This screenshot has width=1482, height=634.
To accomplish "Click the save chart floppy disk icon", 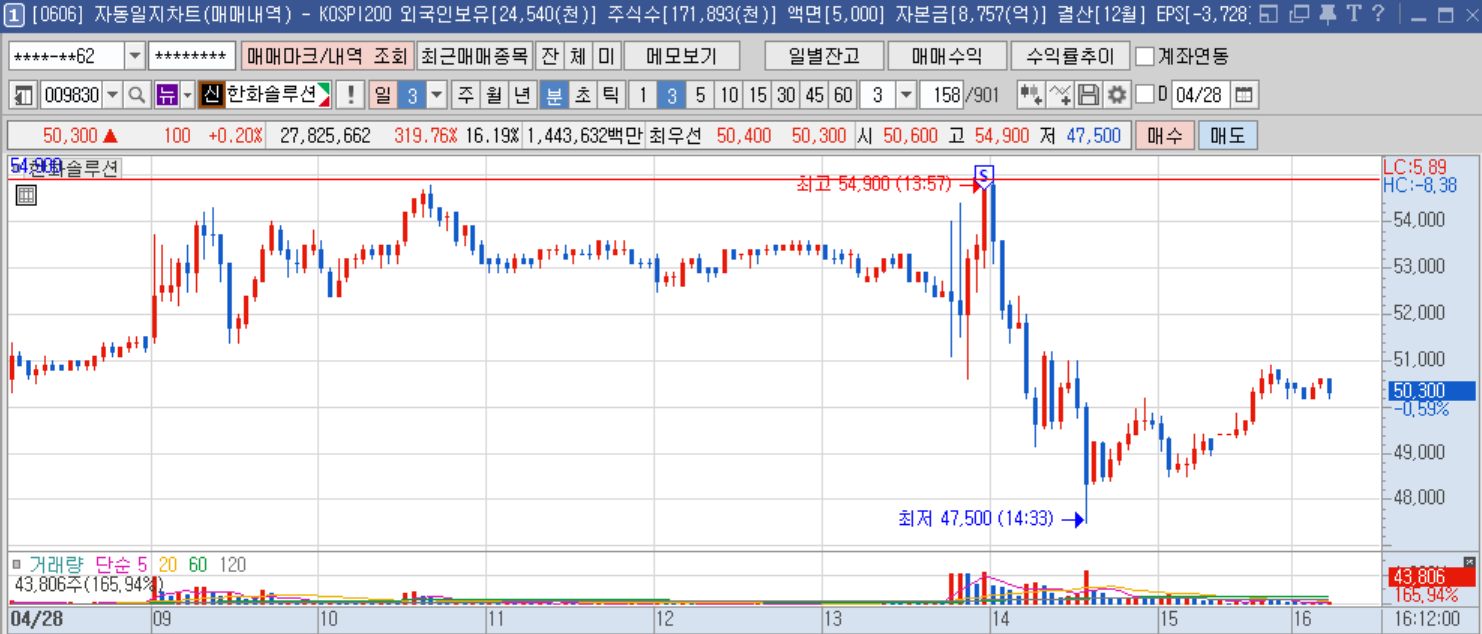I will (x=1089, y=95).
